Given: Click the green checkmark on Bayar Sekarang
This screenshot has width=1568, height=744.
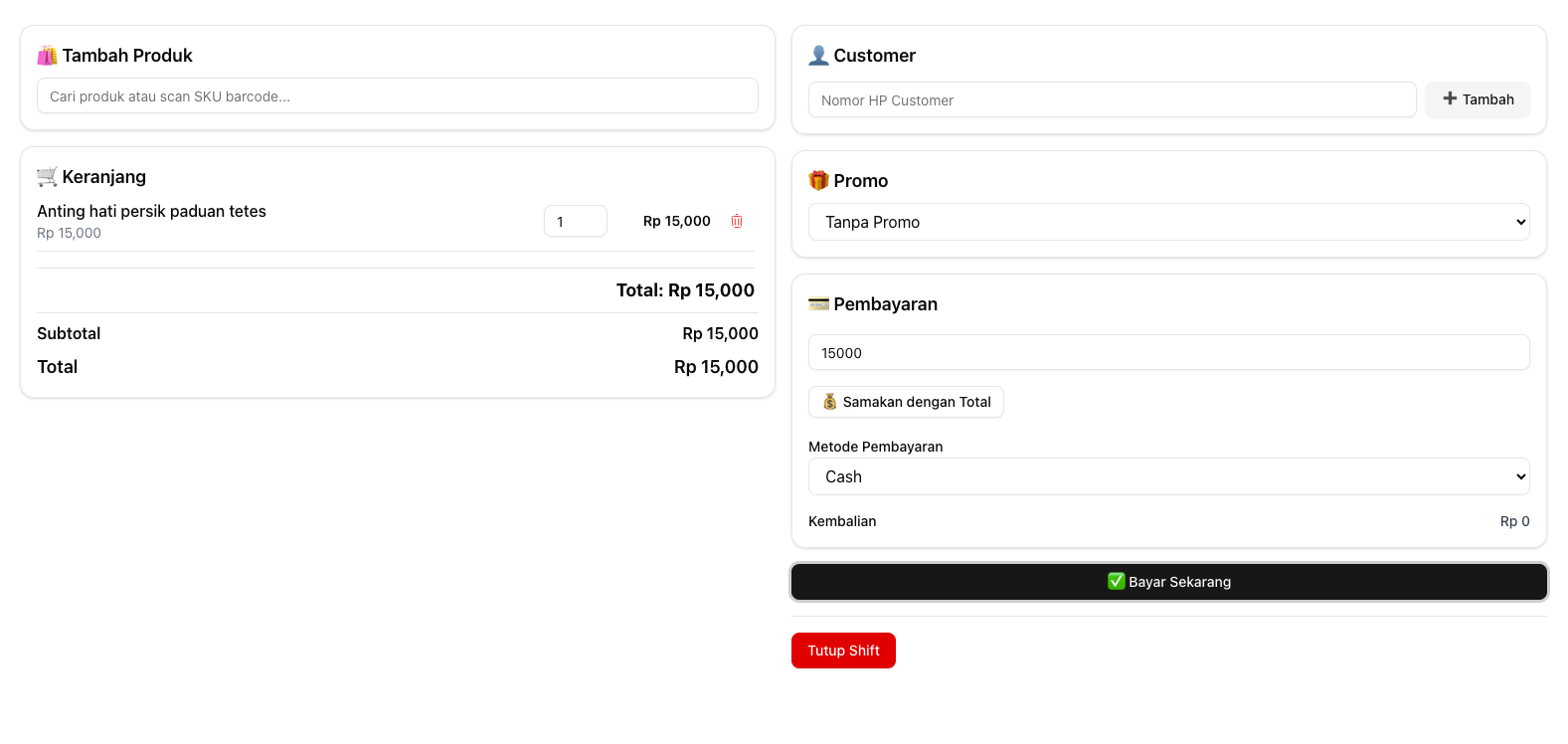Looking at the screenshot, I should [x=1116, y=582].
